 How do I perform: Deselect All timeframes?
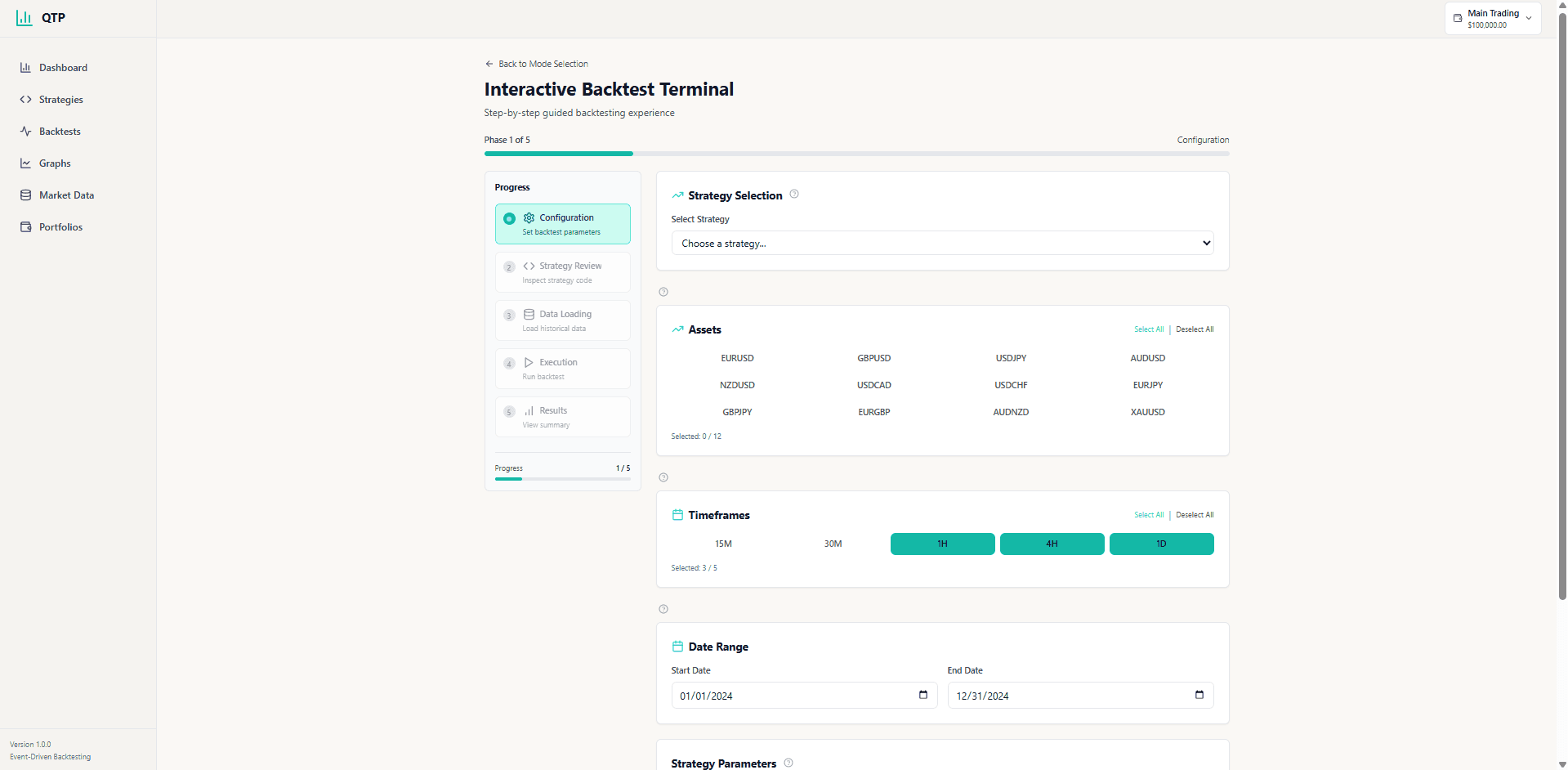1195,515
